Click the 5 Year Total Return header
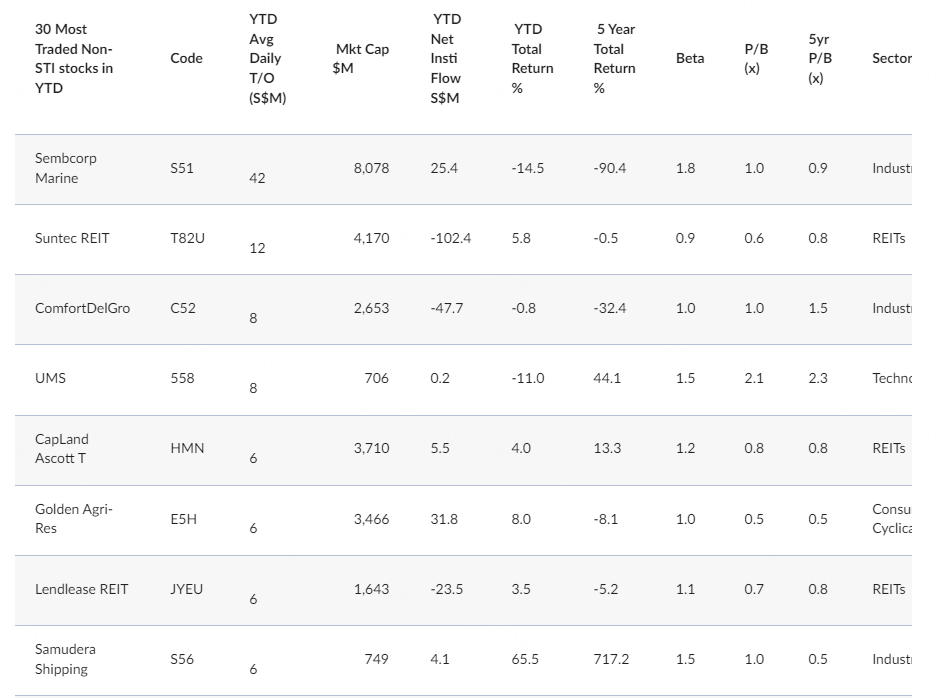Viewport: 950px width, 698px height. (614, 58)
